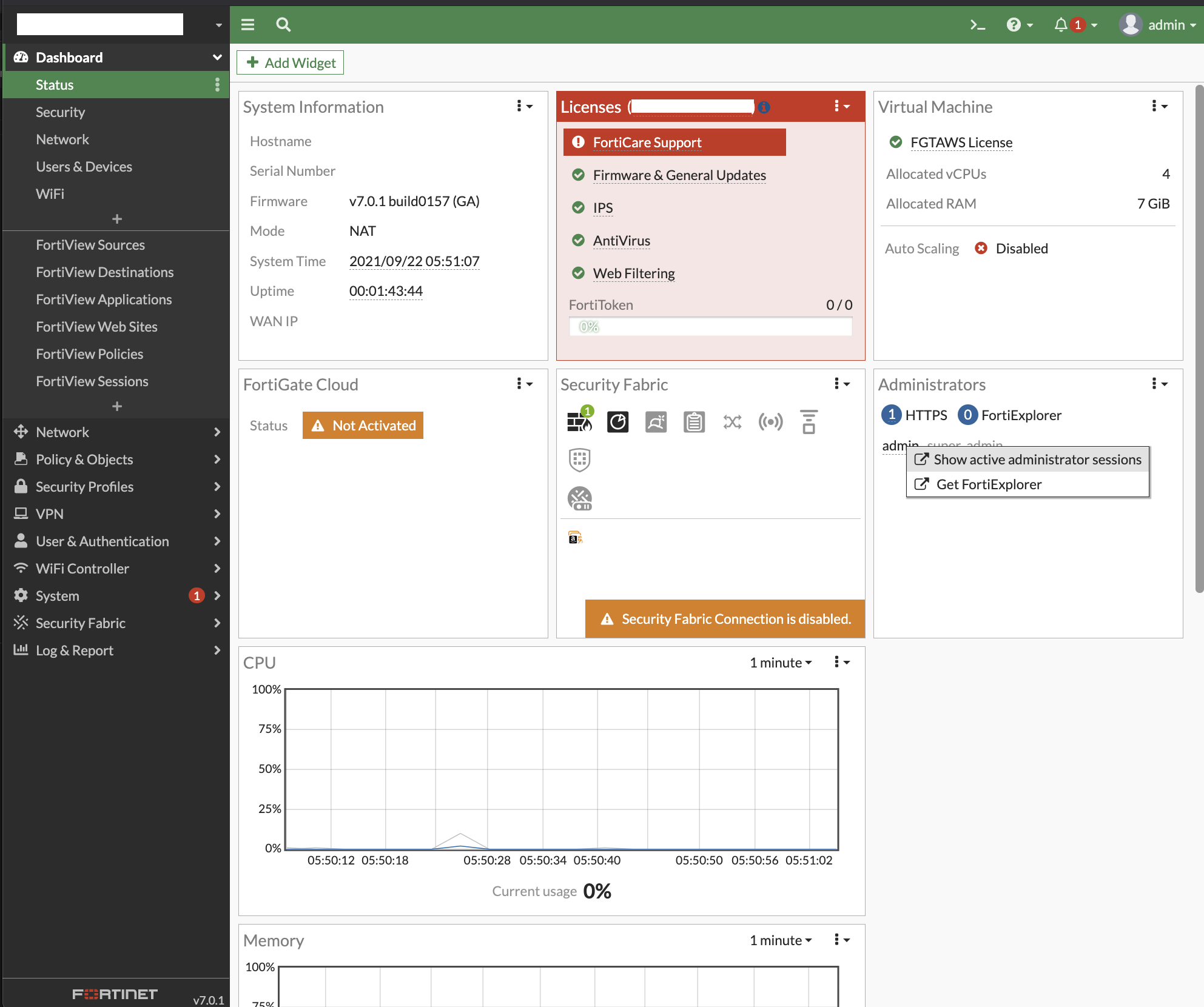Click the FortiToken usage progress bar
This screenshot has height=1007, width=1204.
pos(710,327)
